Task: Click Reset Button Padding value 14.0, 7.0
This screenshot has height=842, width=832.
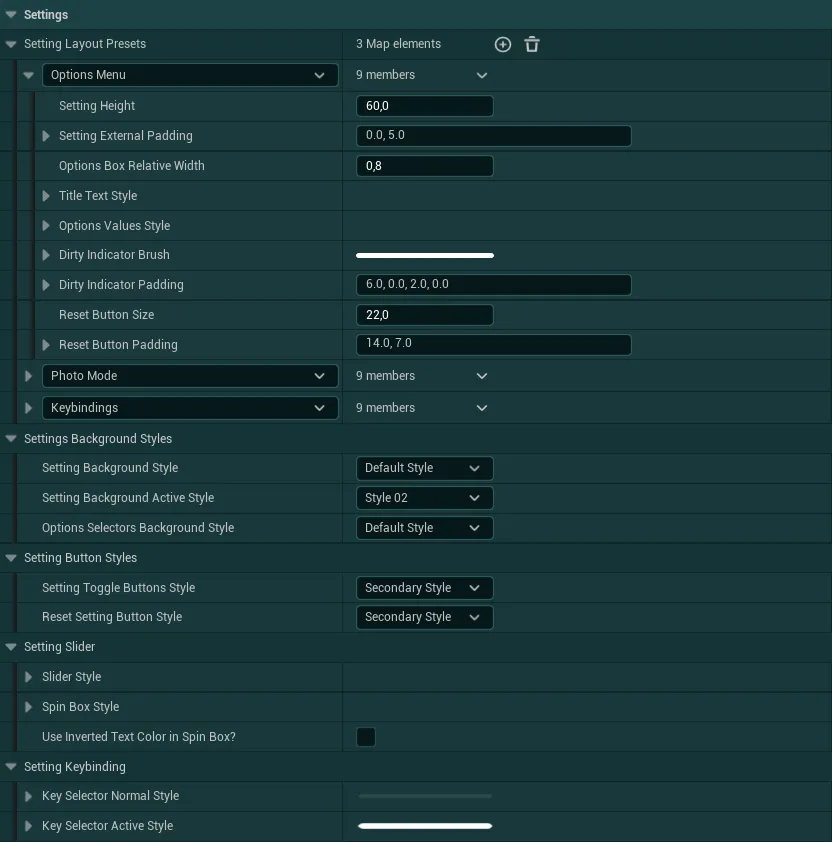Action: [494, 345]
